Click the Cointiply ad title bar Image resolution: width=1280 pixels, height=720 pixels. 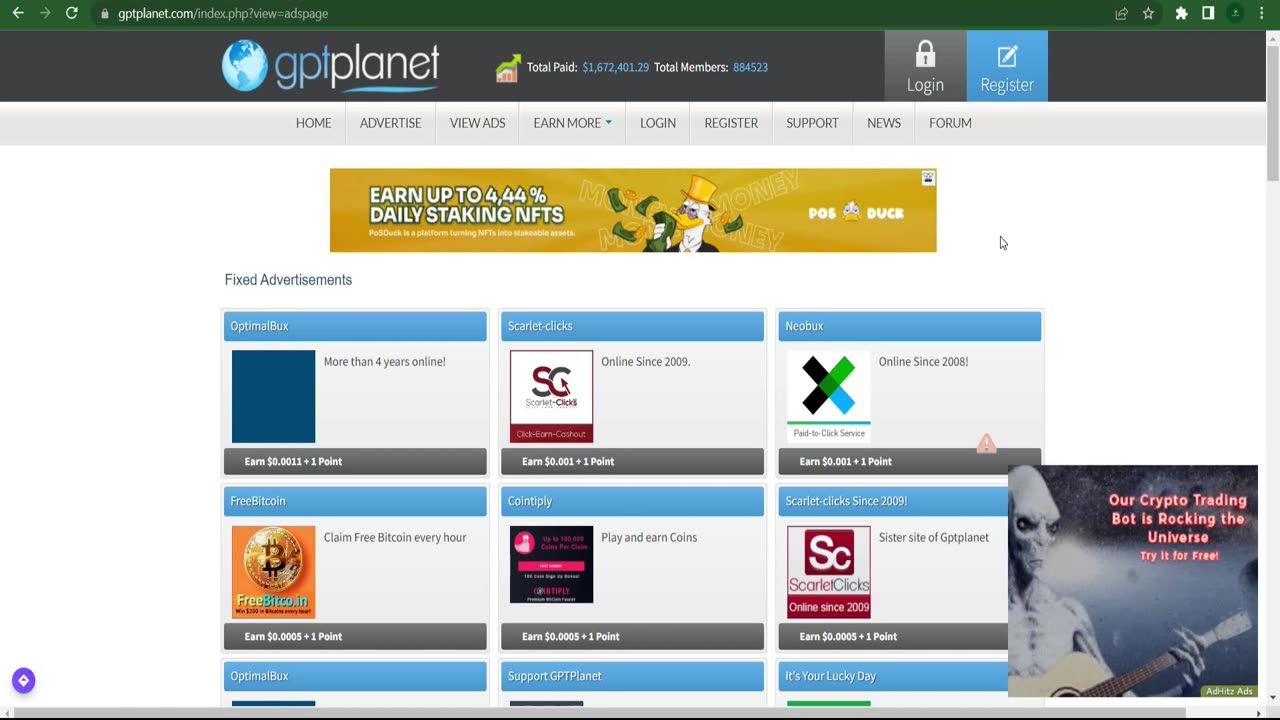[x=632, y=501]
